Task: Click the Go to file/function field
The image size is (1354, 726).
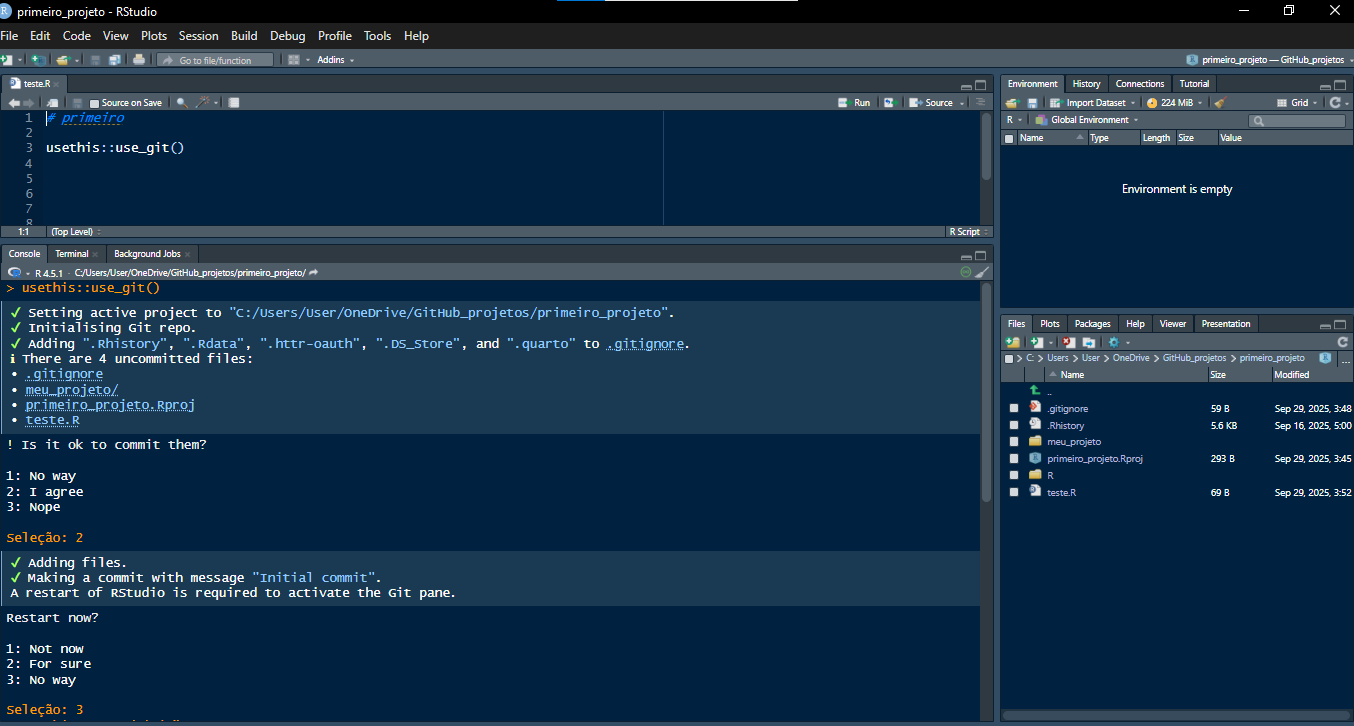Action: [215, 60]
